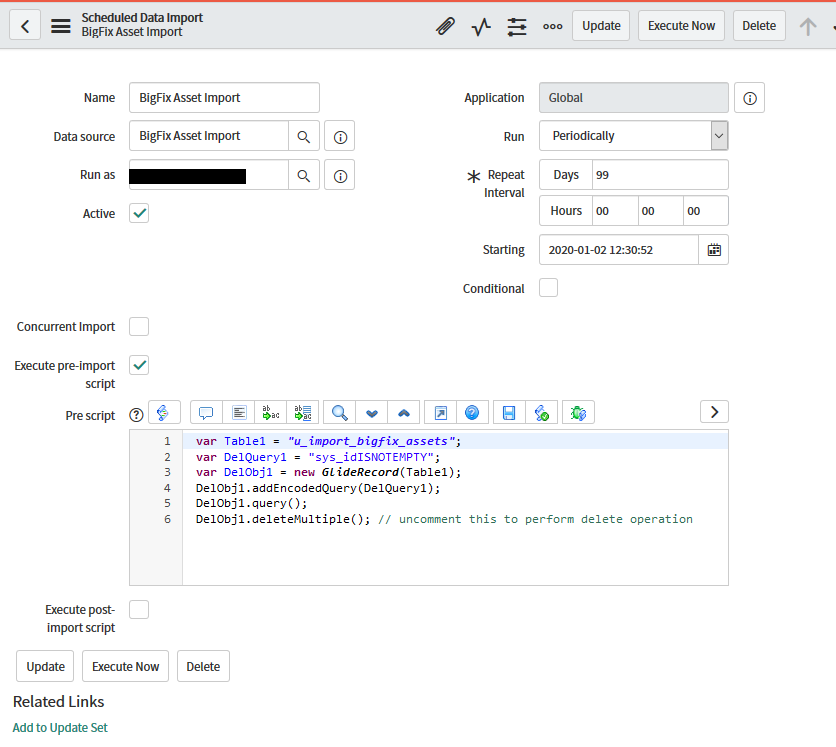Preview Run as user info icon

coord(340,175)
